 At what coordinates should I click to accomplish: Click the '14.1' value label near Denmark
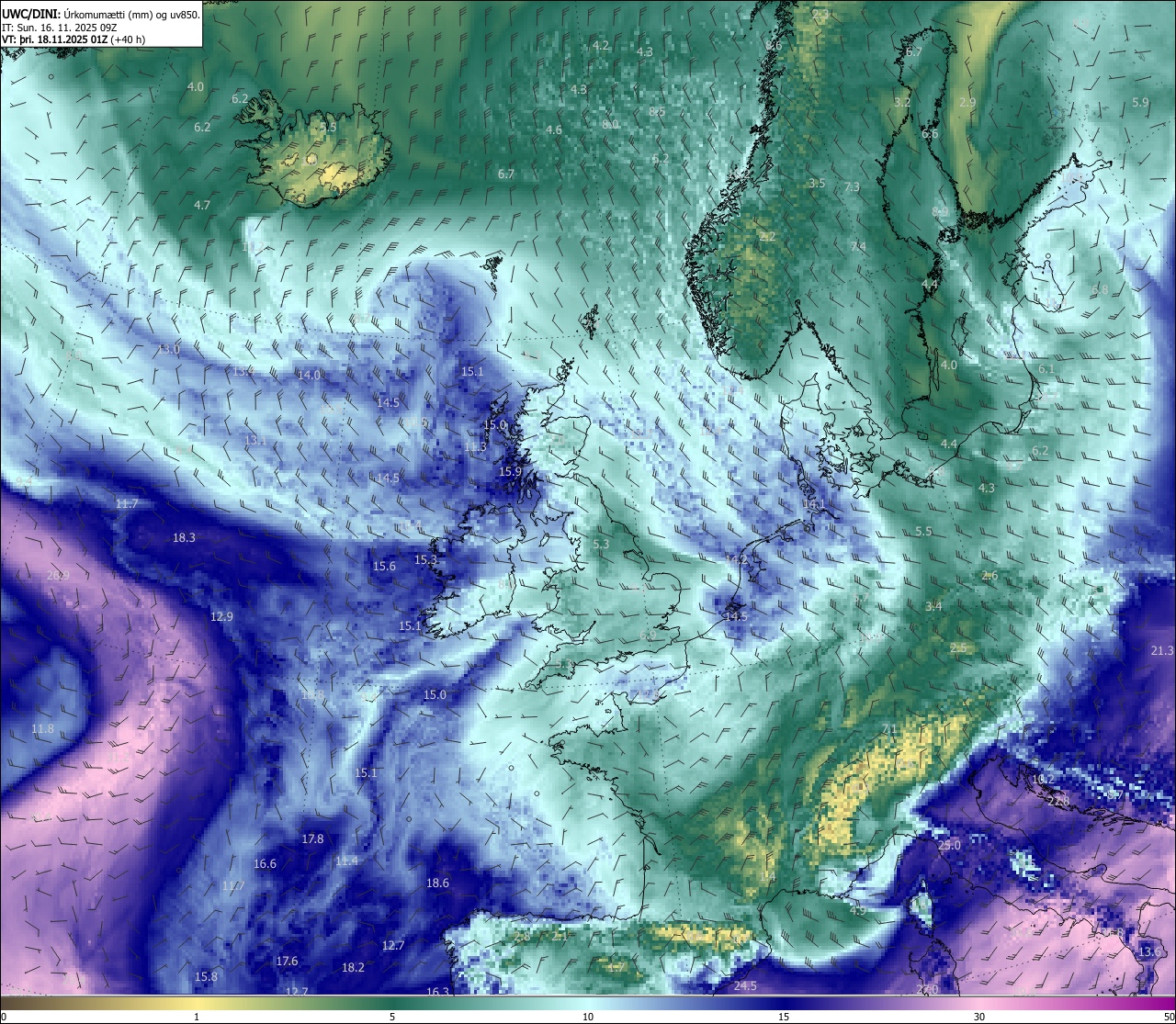click(813, 505)
